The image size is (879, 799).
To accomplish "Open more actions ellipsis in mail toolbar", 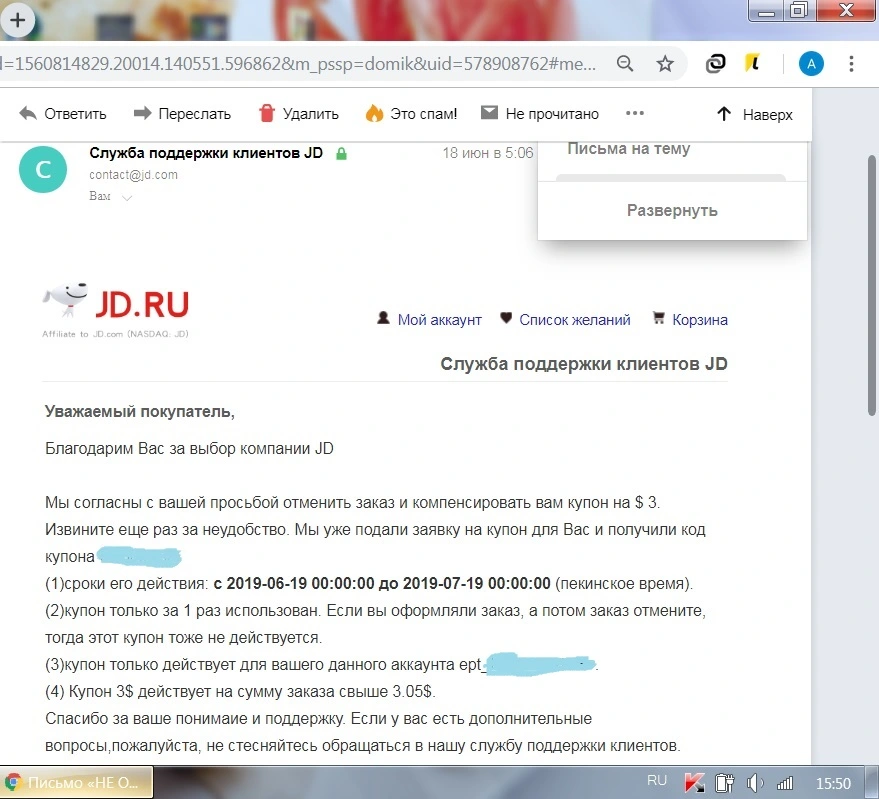I will 635,113.
